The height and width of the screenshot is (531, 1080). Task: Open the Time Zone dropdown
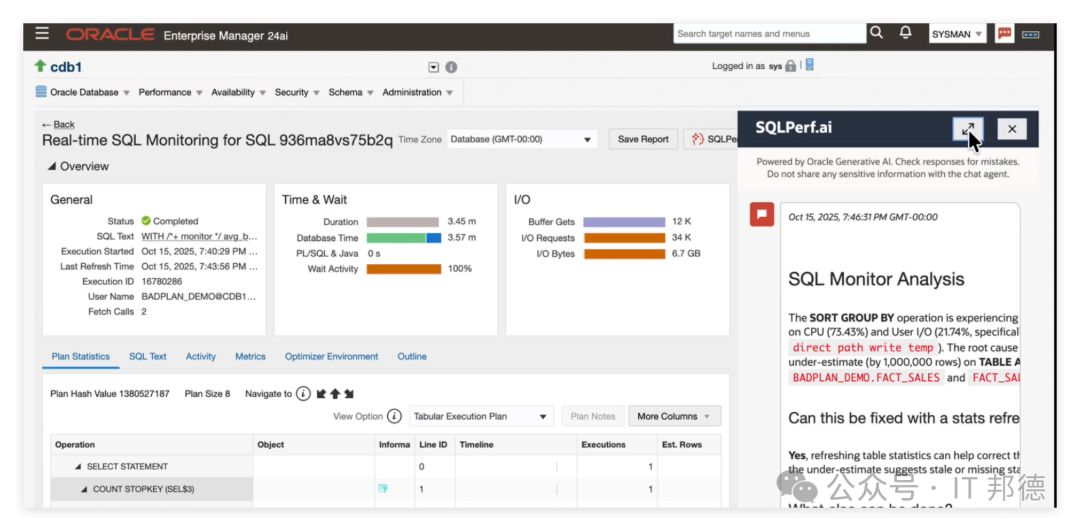click(520, 139)
